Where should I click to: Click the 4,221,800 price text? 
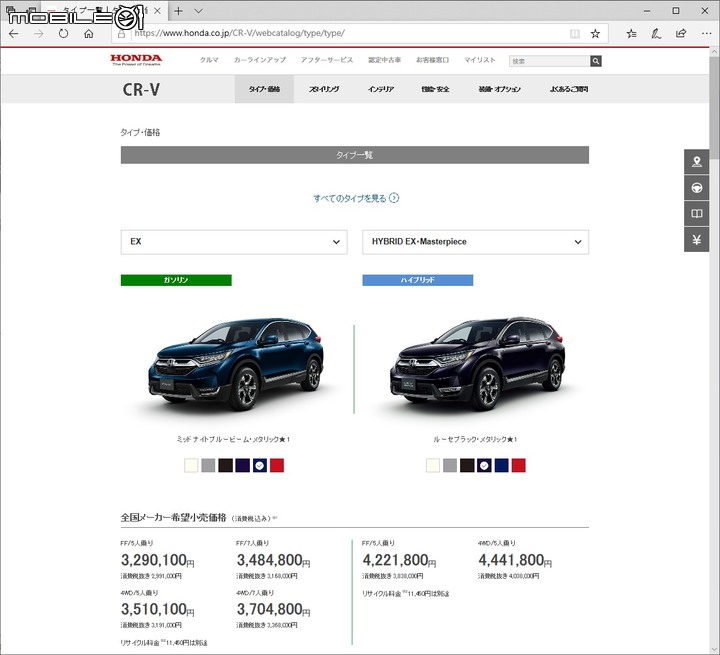[399, 560]
